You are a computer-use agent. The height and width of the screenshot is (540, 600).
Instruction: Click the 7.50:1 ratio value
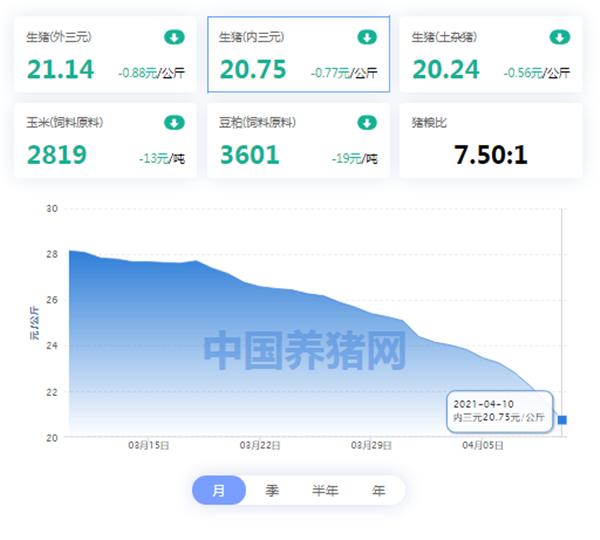coord(491,155)
